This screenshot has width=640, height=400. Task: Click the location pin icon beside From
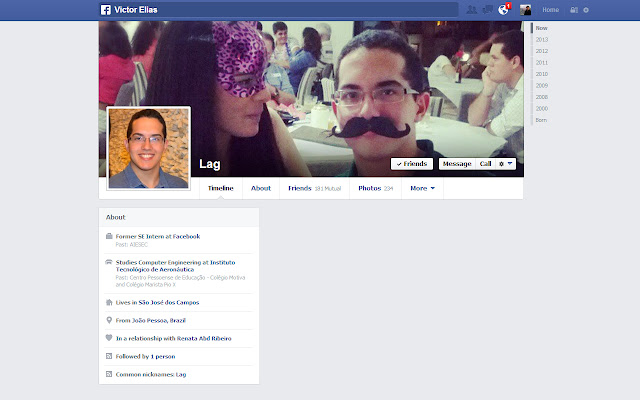coord(109,320)
